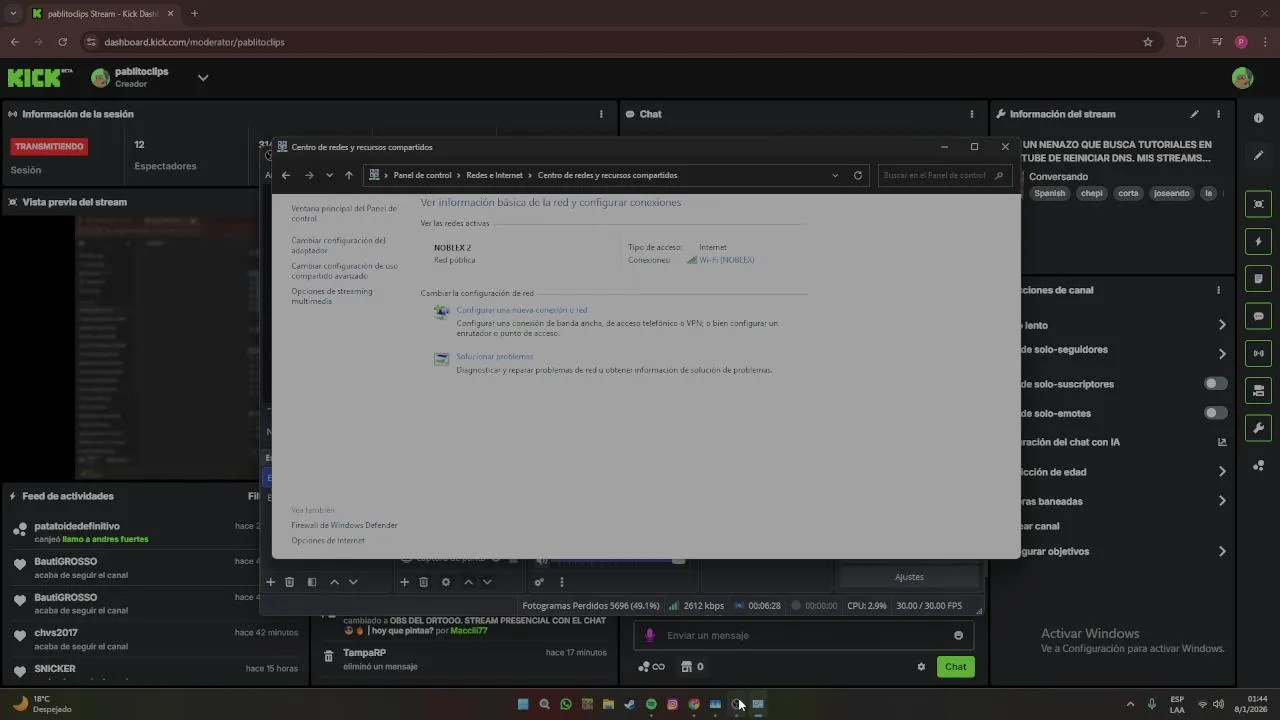Bookmark this page with the star icon
This screenshot has width=1280, height=720.
coord(1148,42)
